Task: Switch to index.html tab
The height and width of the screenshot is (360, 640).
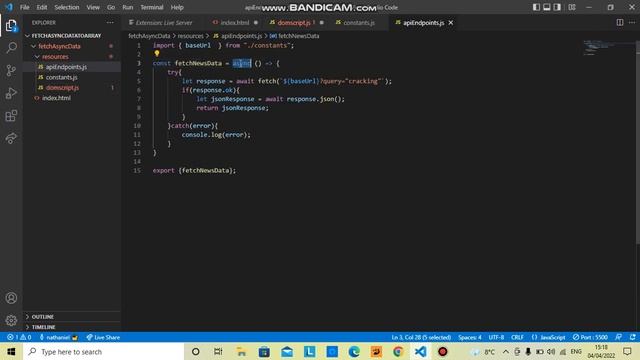Action: point(235,23)
